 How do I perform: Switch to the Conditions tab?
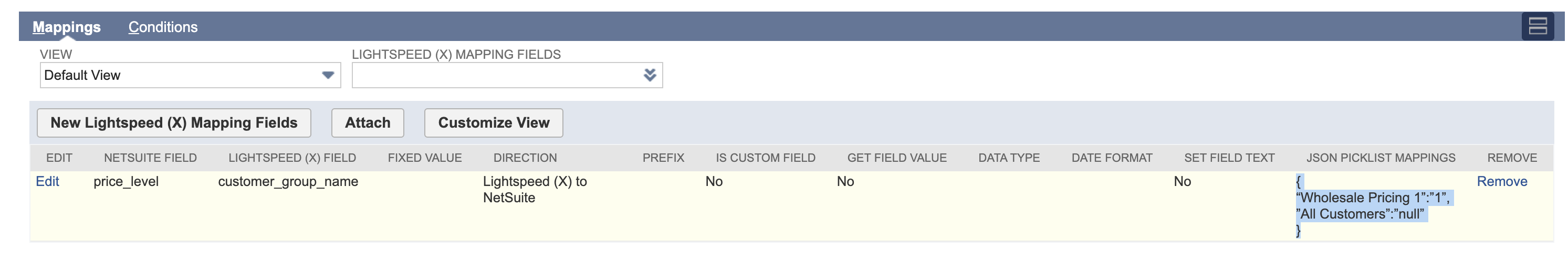tap(162, 27)
